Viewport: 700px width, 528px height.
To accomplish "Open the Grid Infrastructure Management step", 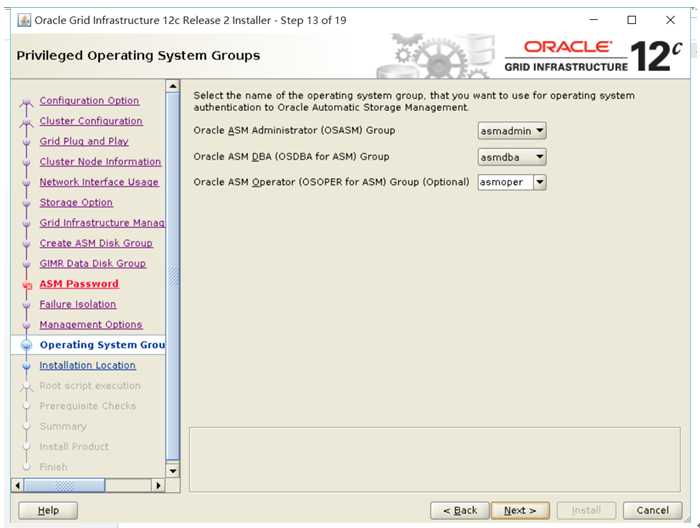I will pos(102,223).
